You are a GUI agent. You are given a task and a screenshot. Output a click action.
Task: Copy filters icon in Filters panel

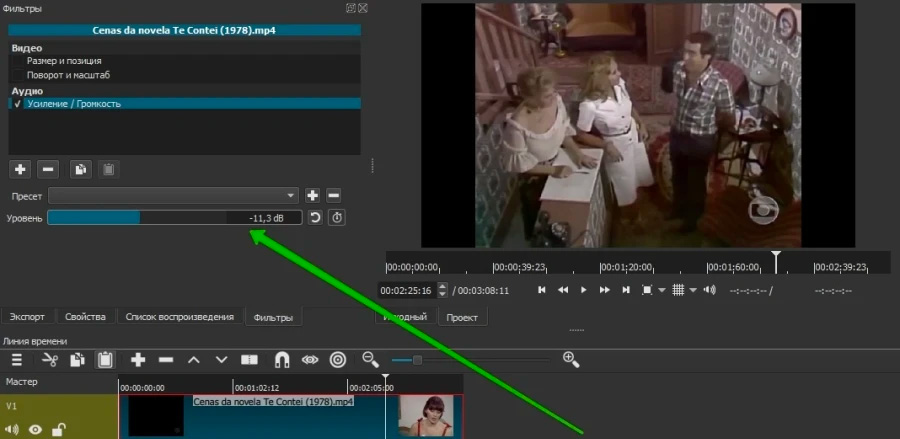point(81,169)
